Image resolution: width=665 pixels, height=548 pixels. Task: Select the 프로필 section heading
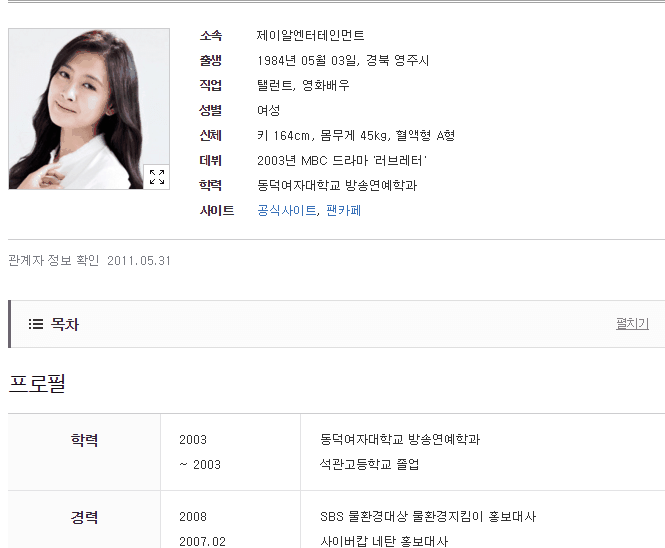click(37, 383)
